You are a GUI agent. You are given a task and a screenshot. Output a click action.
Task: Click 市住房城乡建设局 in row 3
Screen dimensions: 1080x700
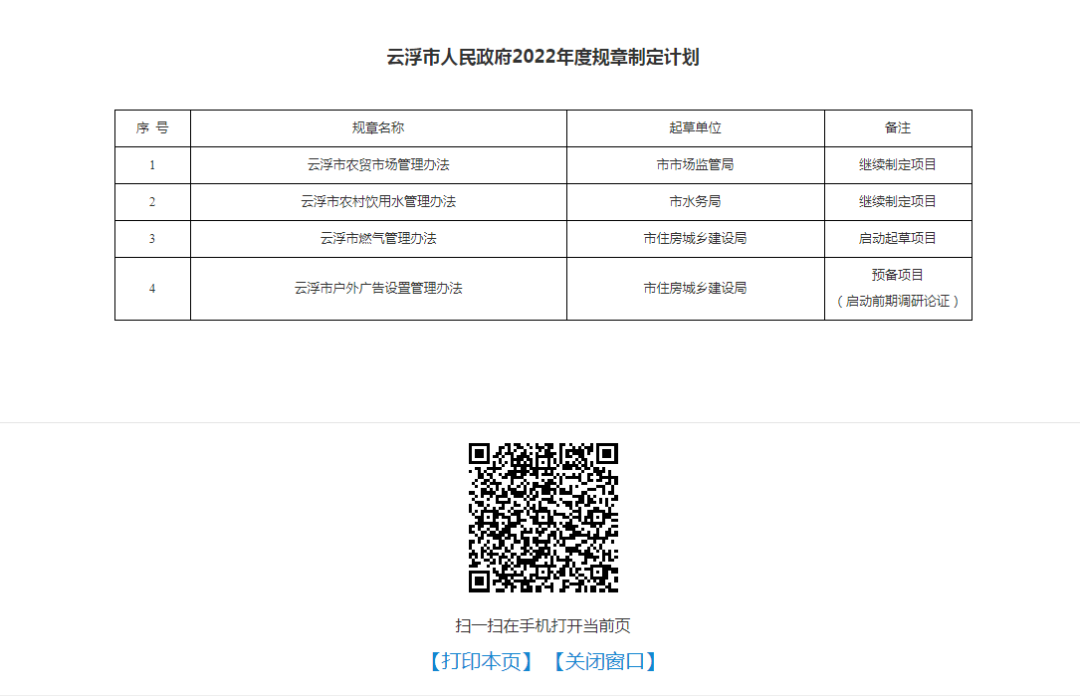pyautogui.click(x=695, y=239)
